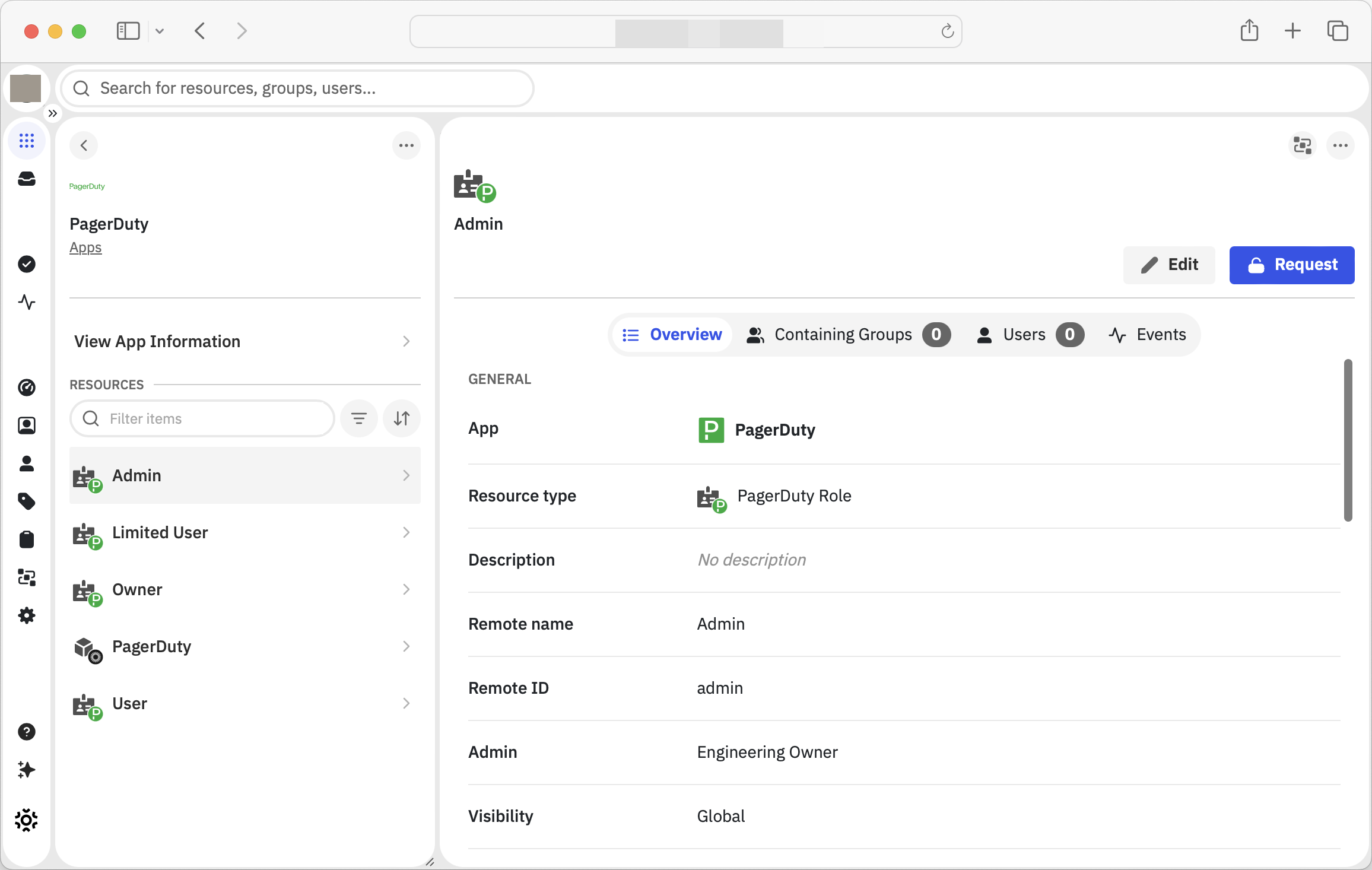
Task: Switch to the Users tab
Action: 1030,335
